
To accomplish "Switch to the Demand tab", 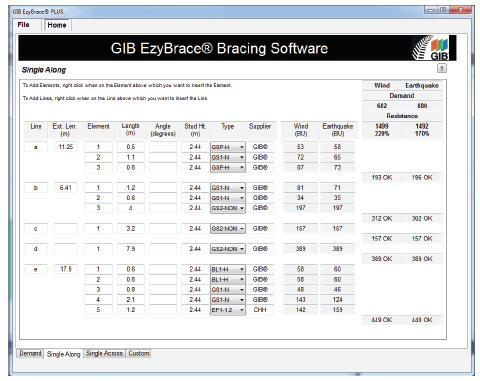I will click(30, 353).
